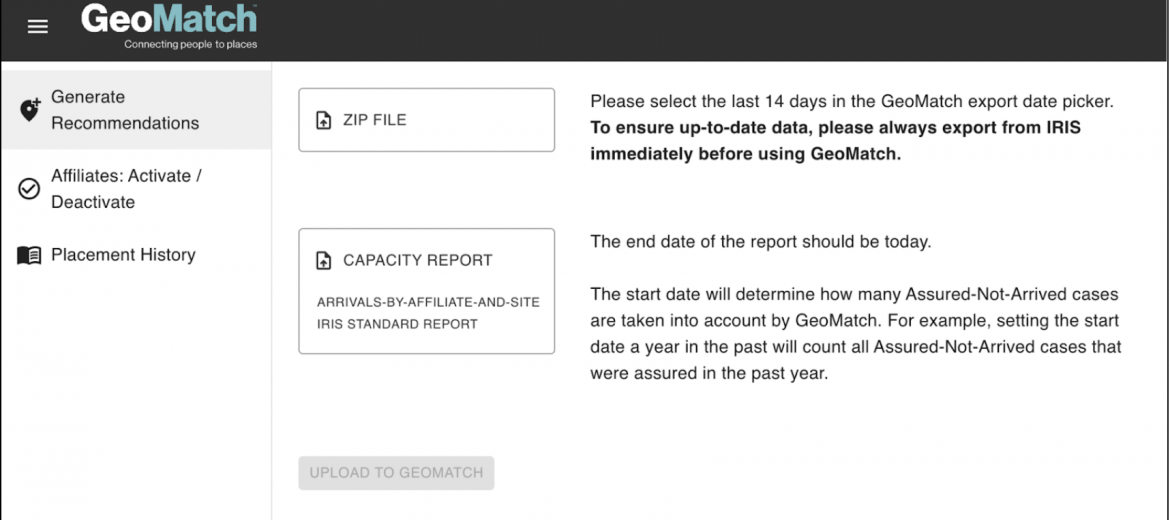Click the Upload to GeoMatch button
Viewport: 1170px width, 520px height.
396,472
